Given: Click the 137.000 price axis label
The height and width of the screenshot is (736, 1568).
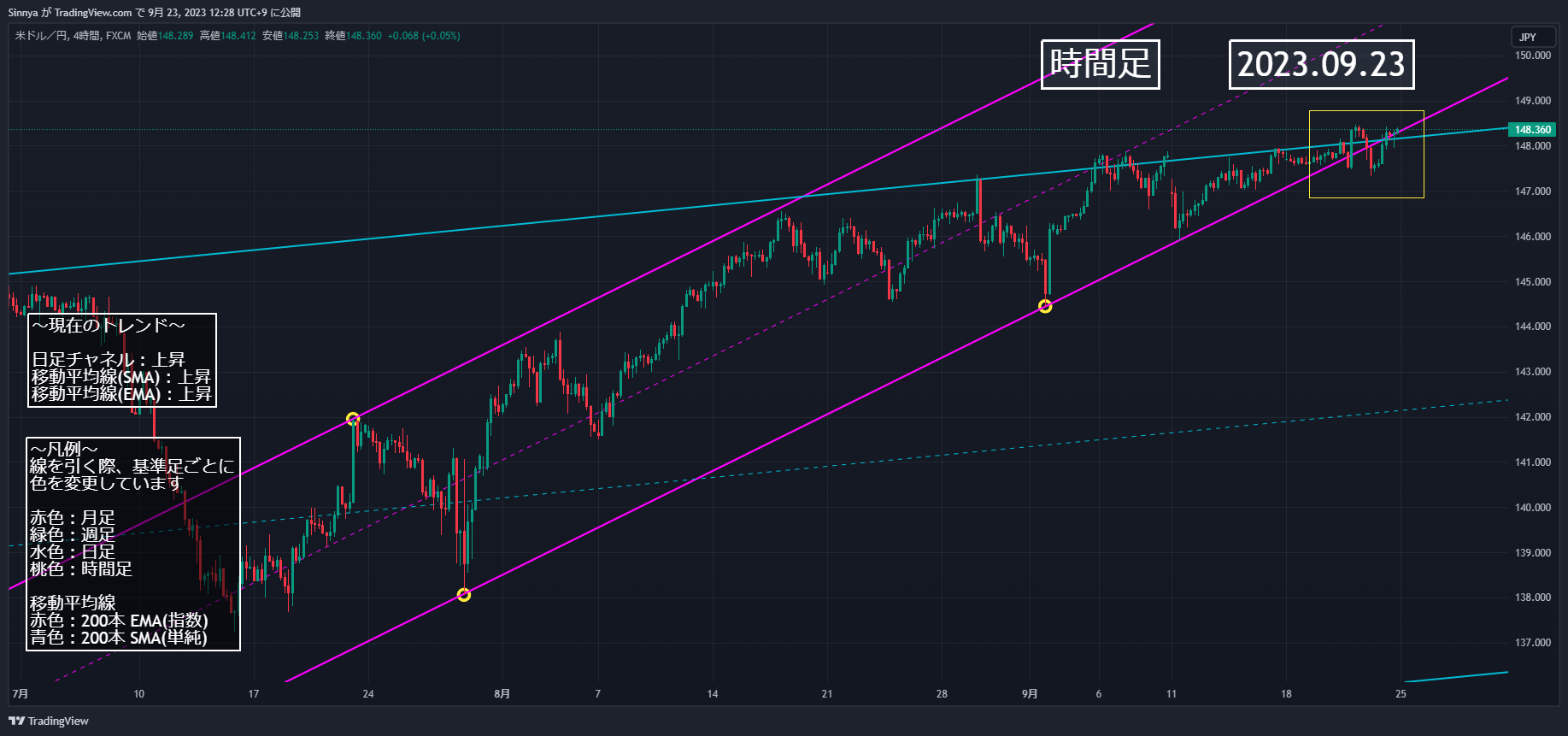Looking at the screenshot, I should [x=1533, y=643].
